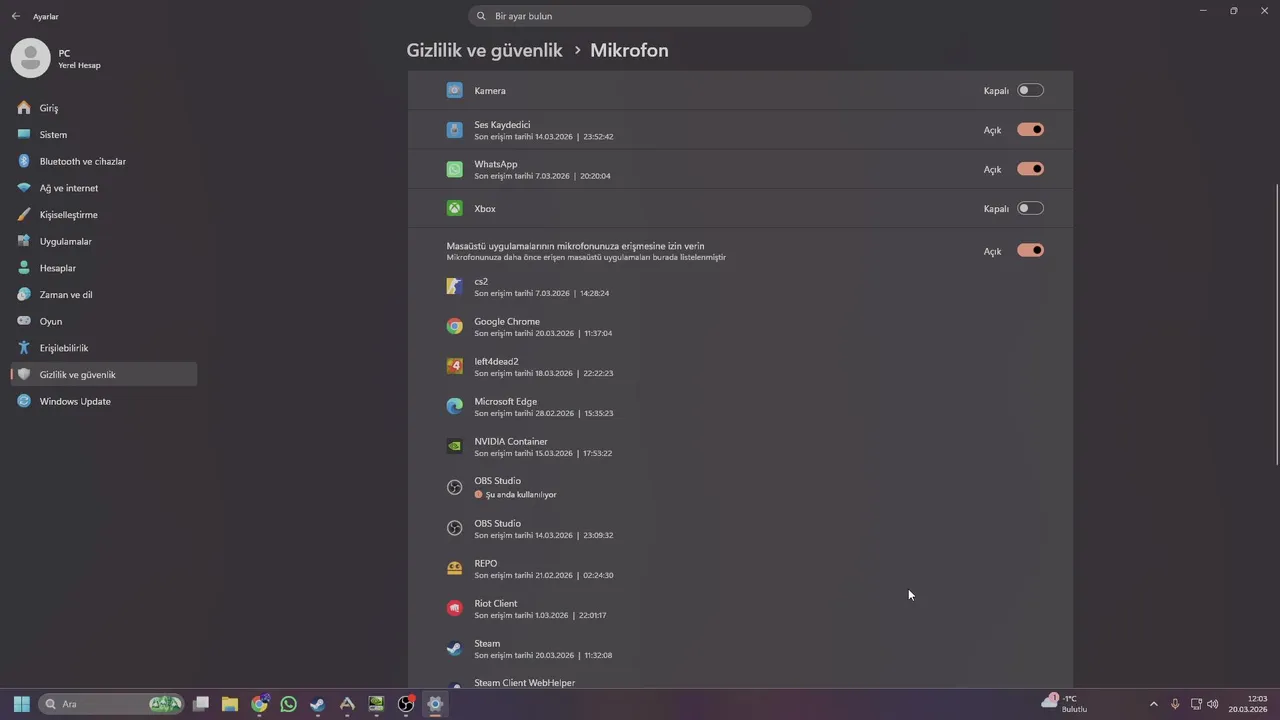
Task: Go back with the arrow next to Ayarlar
Action: (16, 16)
